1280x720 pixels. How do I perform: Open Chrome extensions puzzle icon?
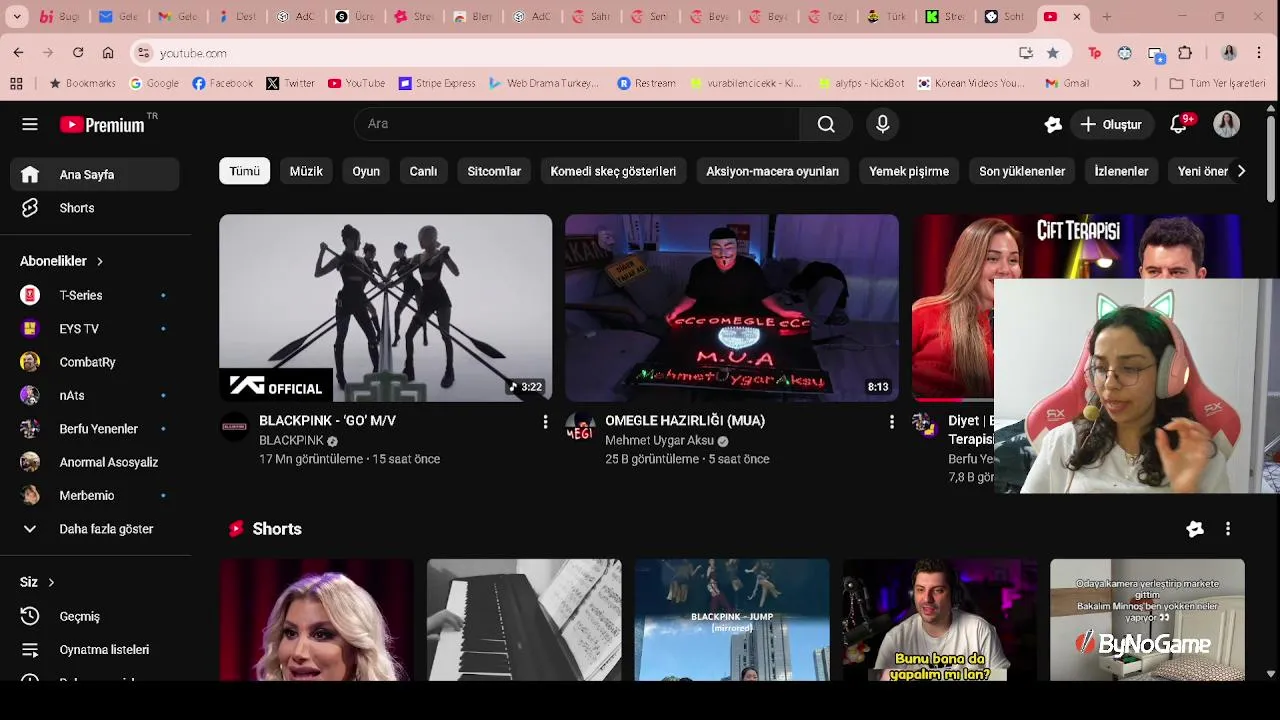coord(1185,53)
